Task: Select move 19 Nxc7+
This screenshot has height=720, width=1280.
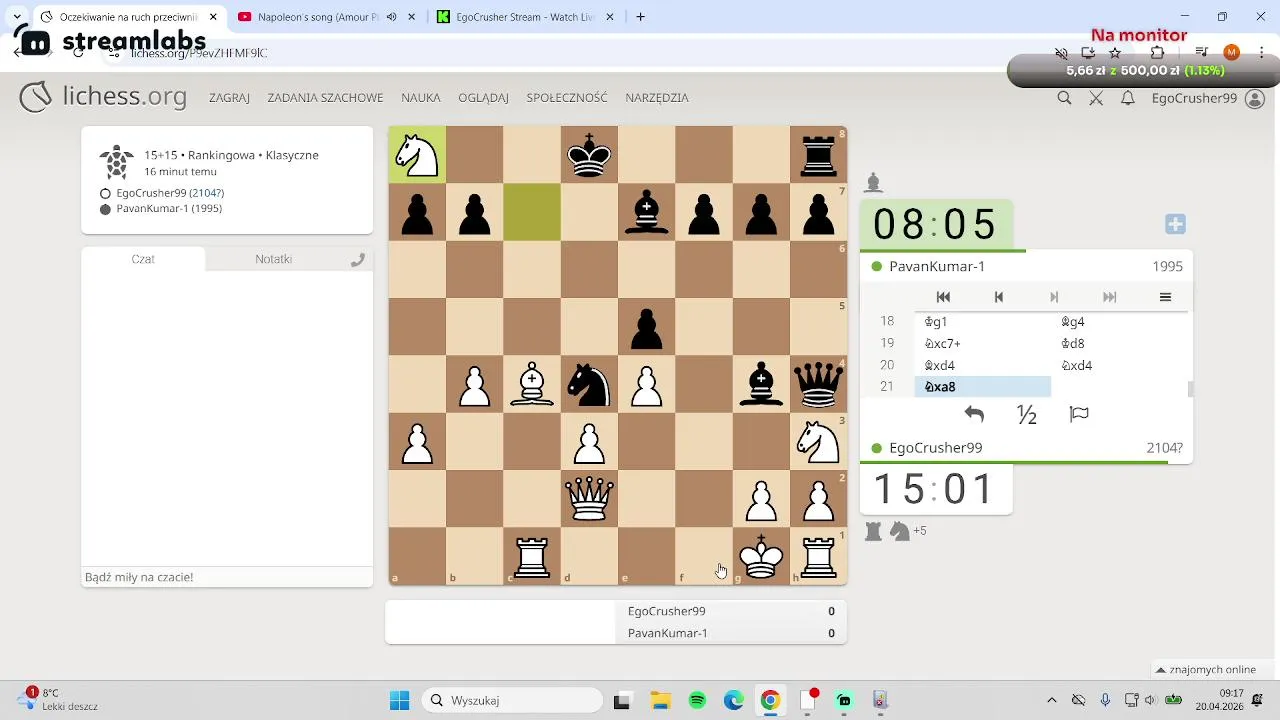Action: click(x=982, y=344)
